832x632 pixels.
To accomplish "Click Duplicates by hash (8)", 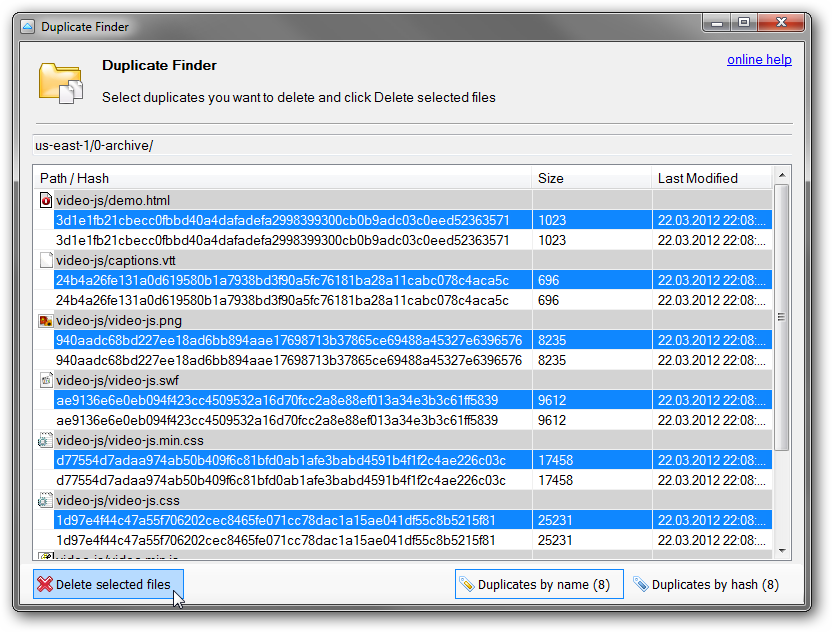I will [x=705, y=584].
